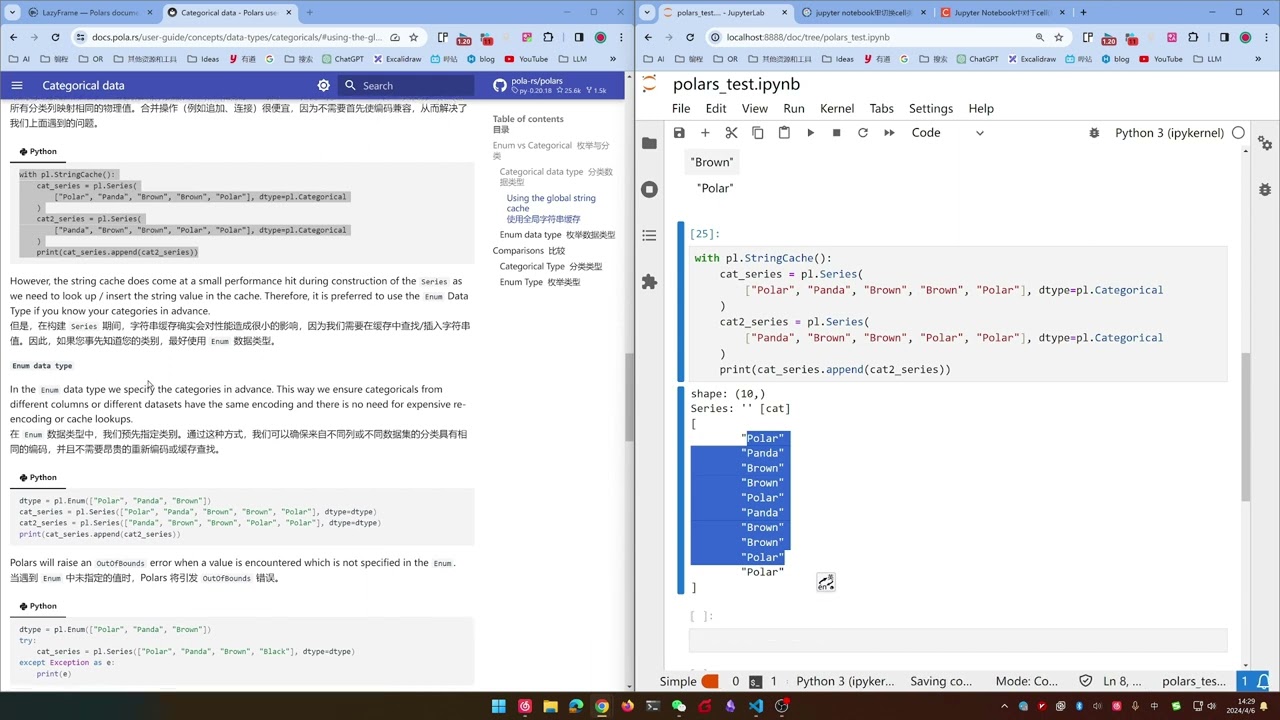
Task: Open the File menu in JupyterLab
Action: [681, 108]
